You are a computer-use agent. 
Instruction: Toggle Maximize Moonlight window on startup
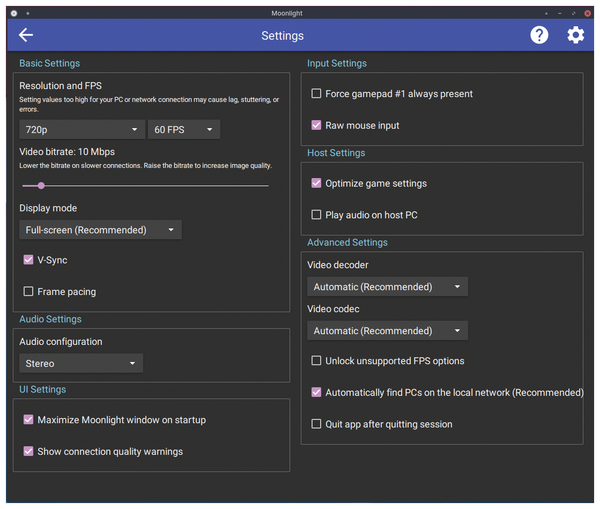pyautogui.click(x=28, y=419)
